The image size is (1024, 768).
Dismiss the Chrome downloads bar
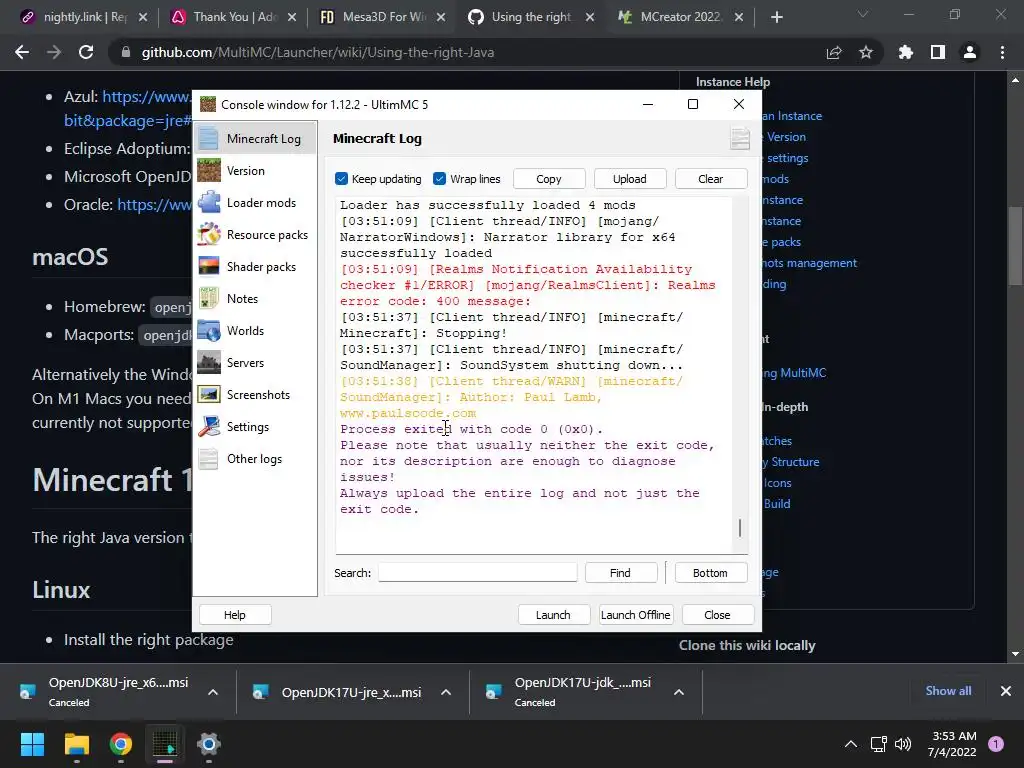click(x=1006, y=691)
